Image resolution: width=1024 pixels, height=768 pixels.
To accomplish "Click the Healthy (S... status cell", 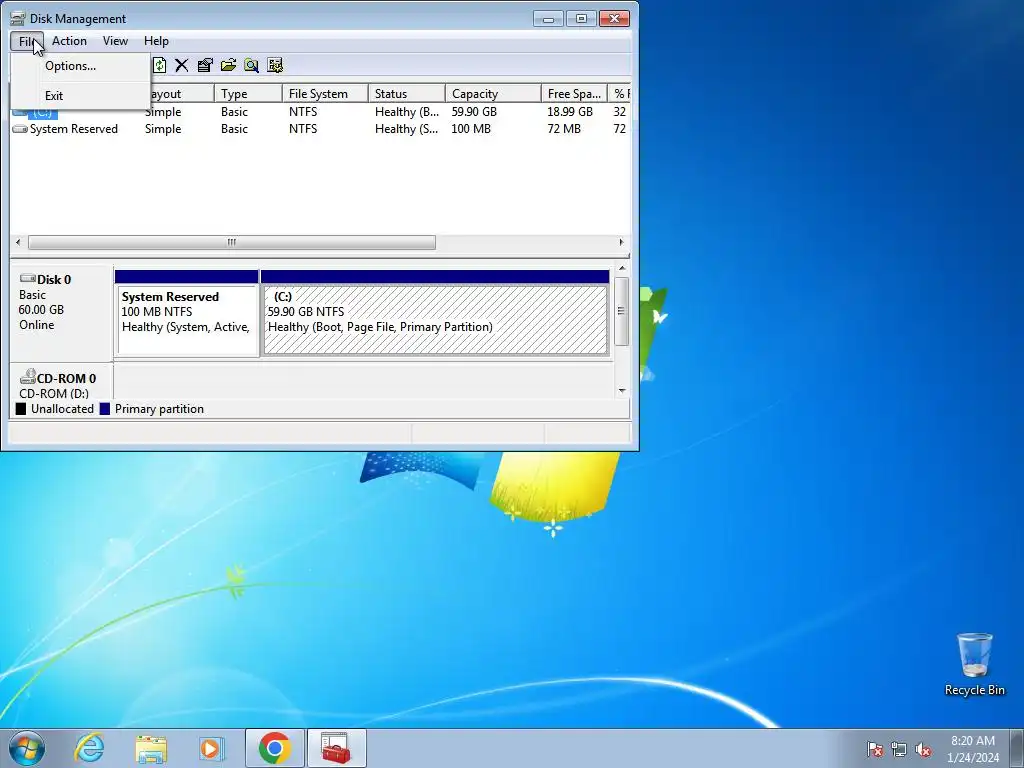I will (406, 129).
